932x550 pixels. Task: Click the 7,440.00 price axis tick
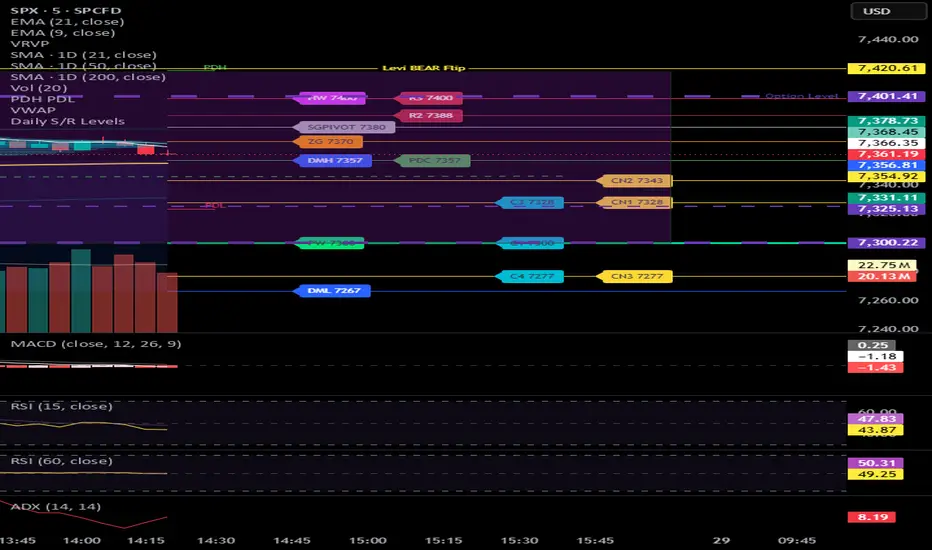[888, 39]
